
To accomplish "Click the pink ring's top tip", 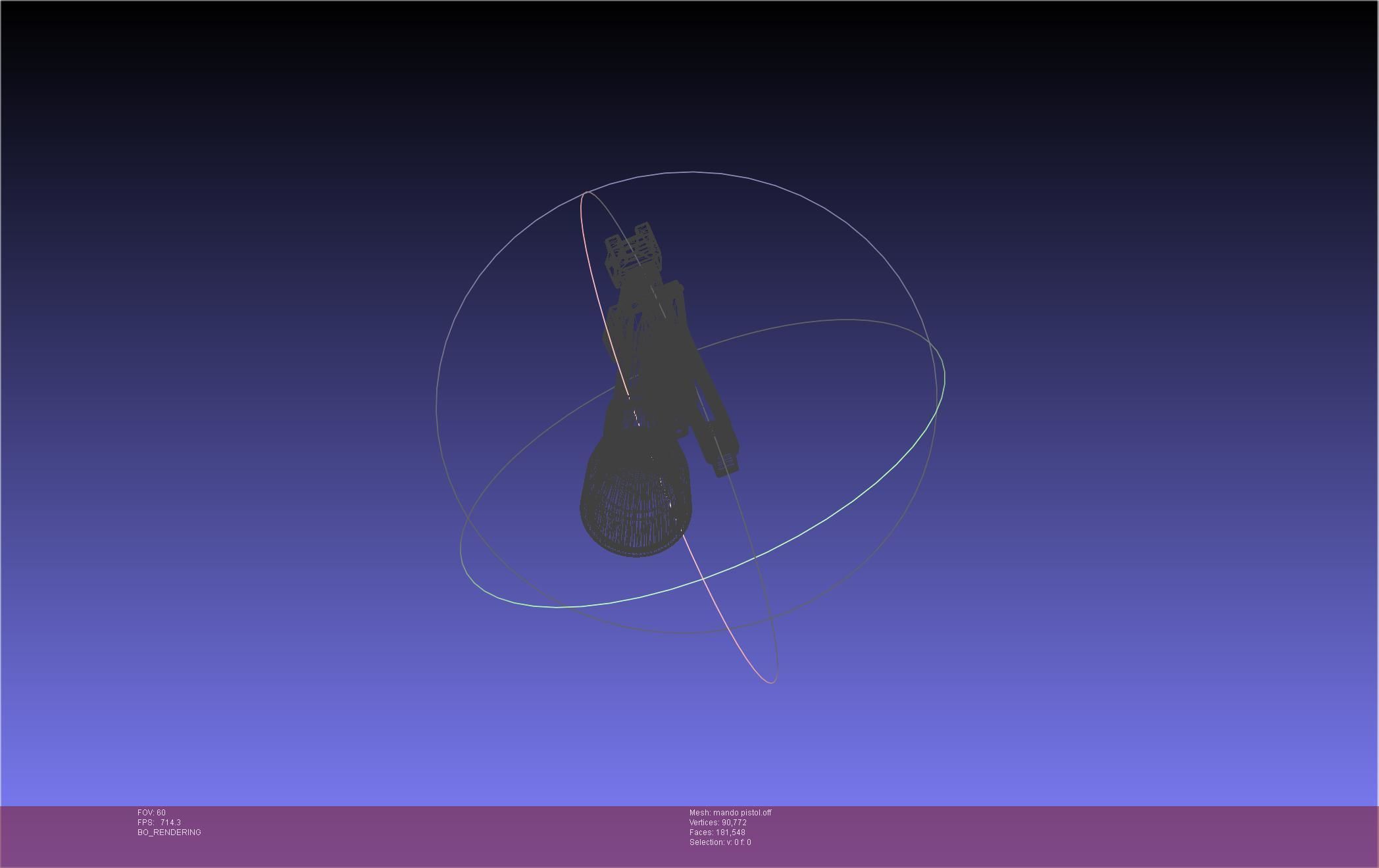I will point(586,193).
